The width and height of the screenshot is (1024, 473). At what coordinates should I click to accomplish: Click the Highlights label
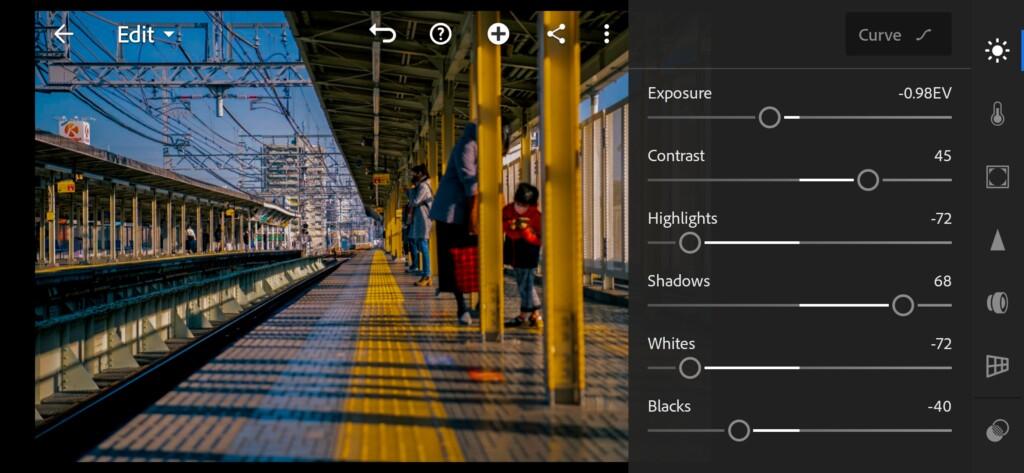682,219
